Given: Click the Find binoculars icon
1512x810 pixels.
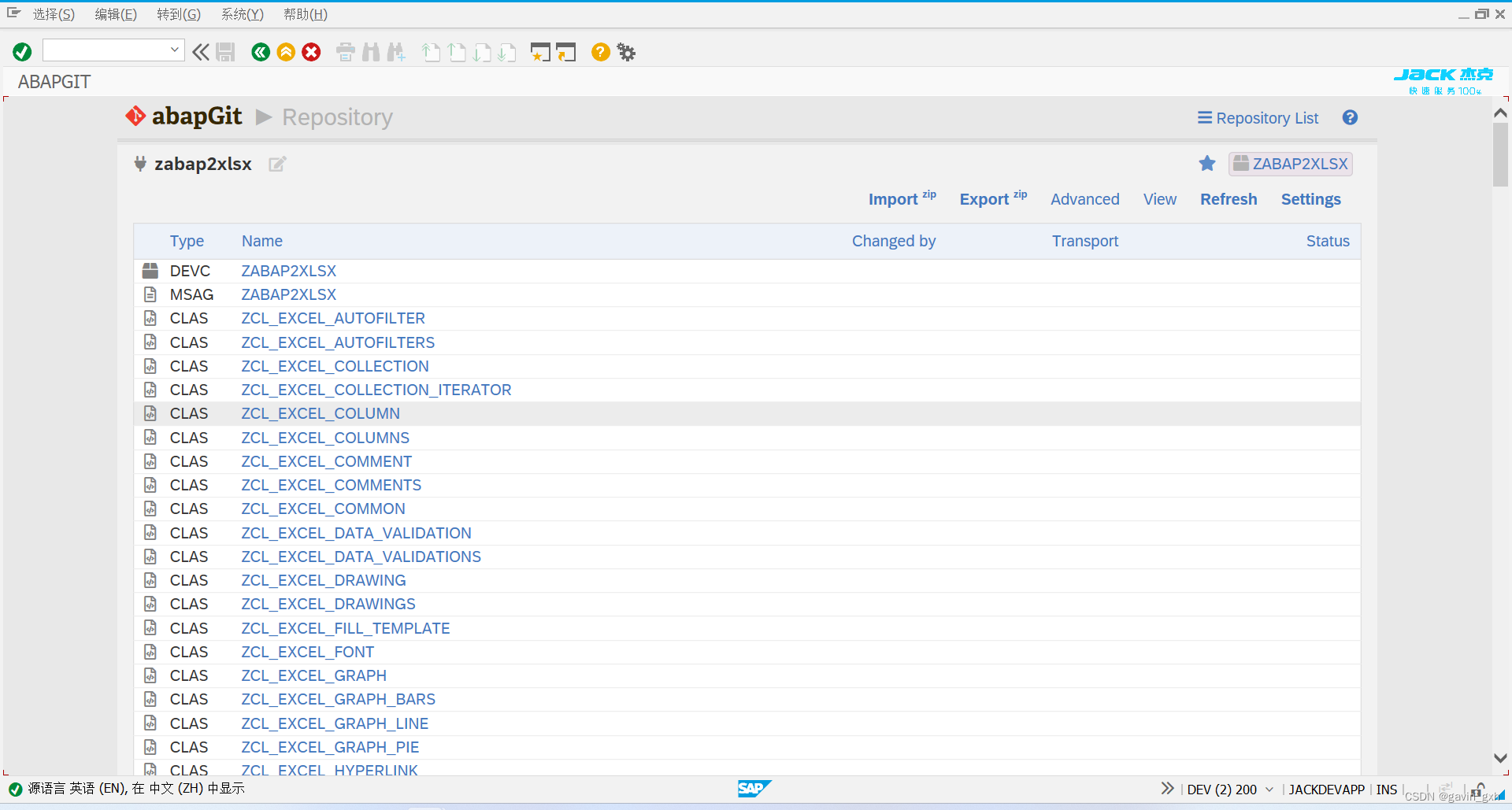Looking at the screenshot, I should (370, 51).
